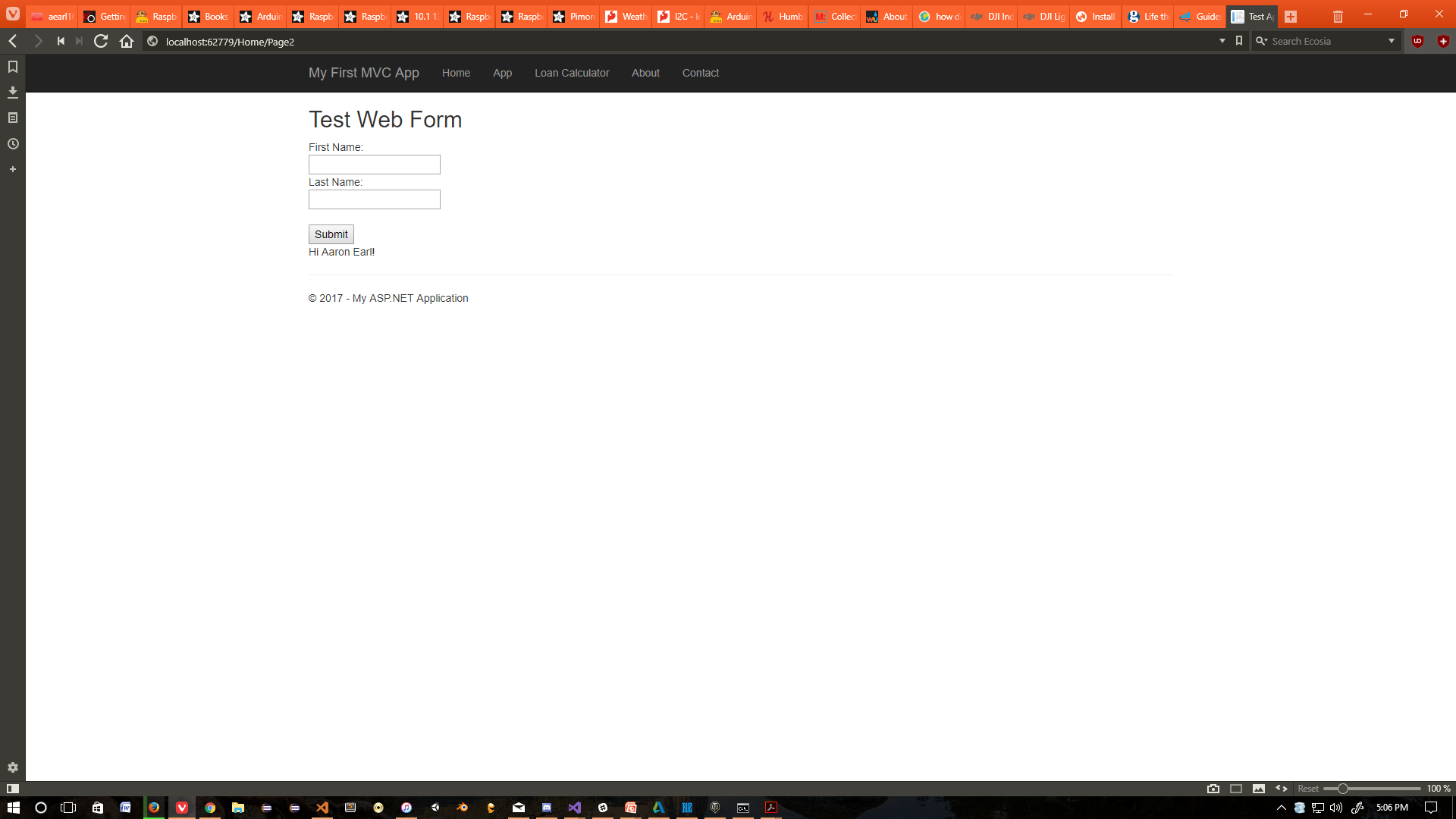Expand the trash icon for closed tabs
1456x819 pixels.
pyautogui.click(x=1337, y=16)
